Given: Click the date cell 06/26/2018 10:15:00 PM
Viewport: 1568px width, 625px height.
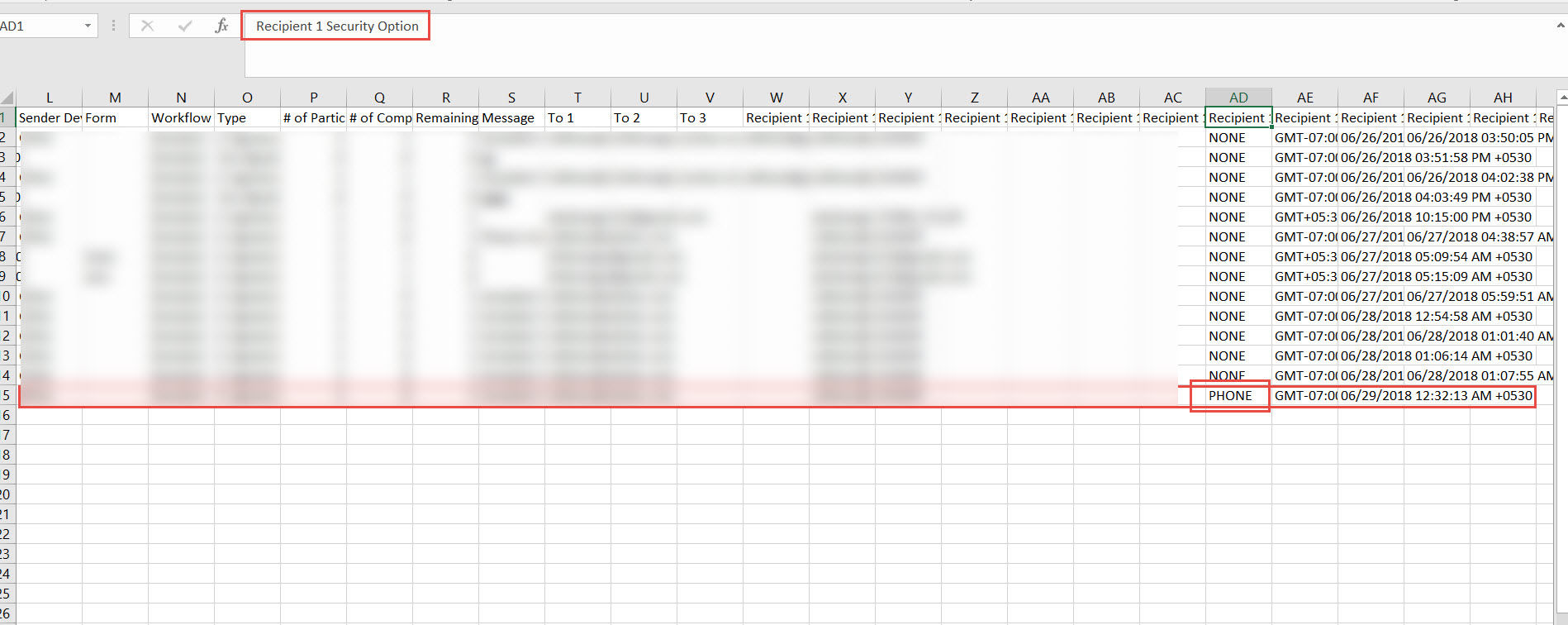Looking at the screenshot, I should pyautogui.click(x=1436, y=217).
